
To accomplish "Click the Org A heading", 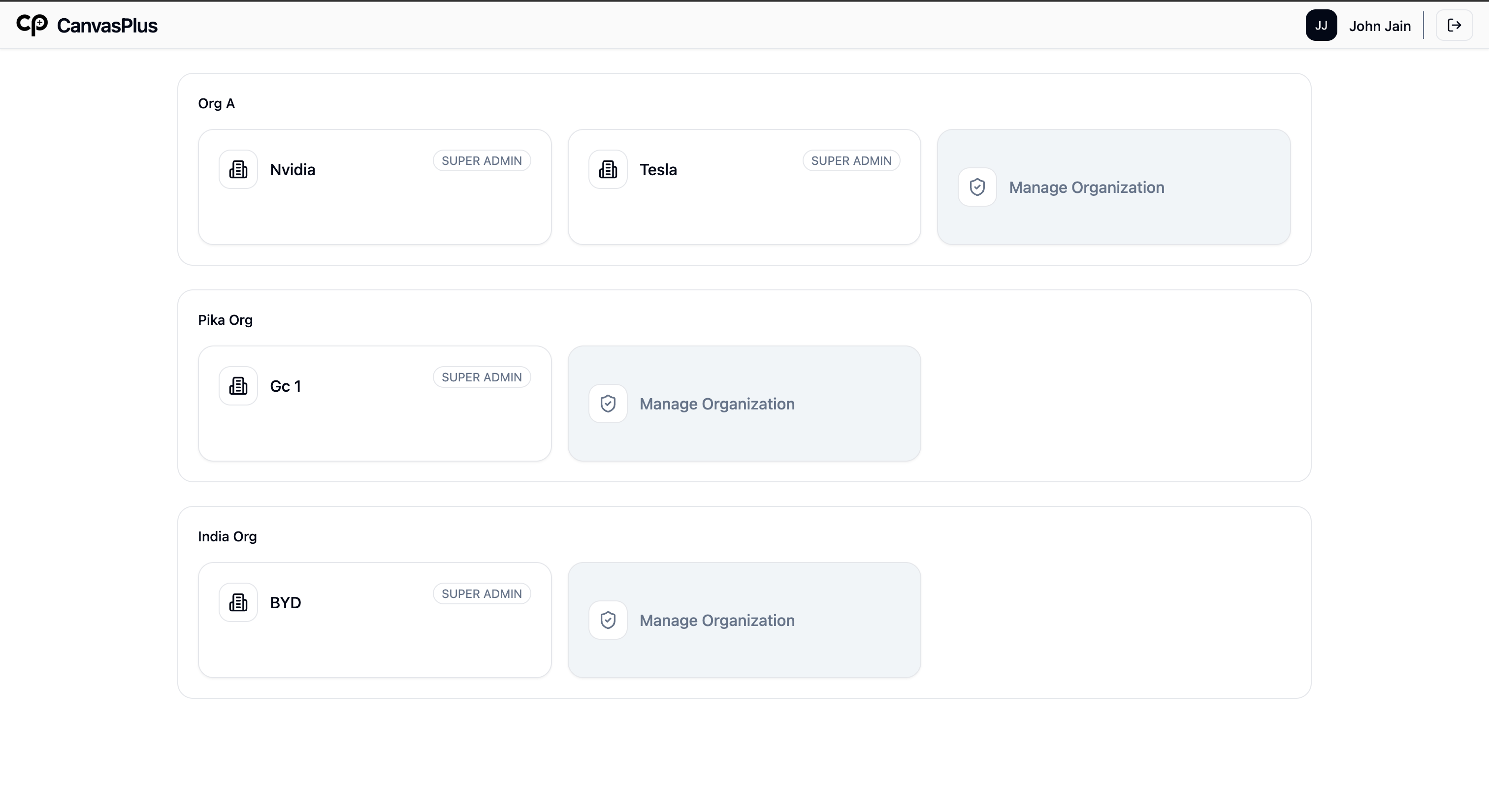I will (x=216, y=103).
